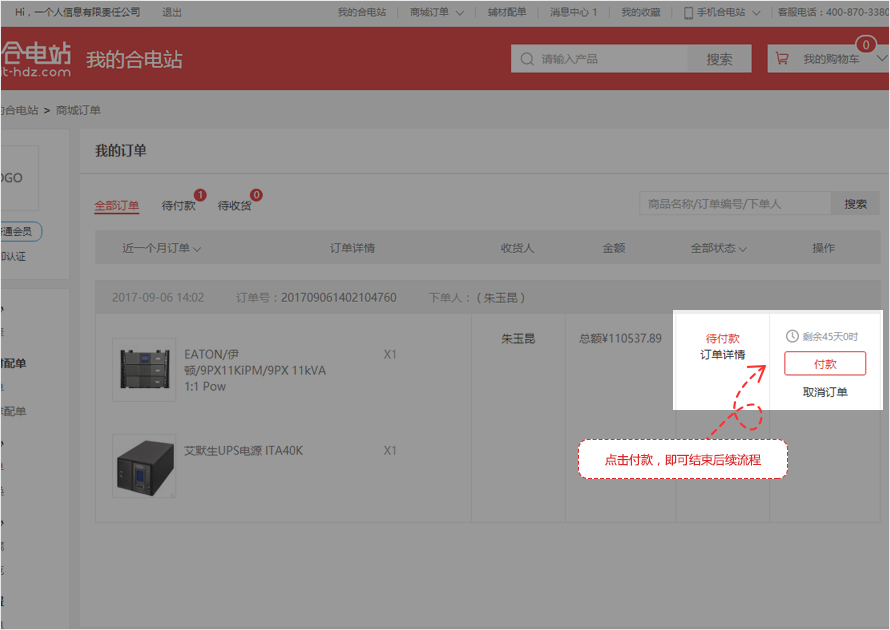Expand the 我的购物车 dropdown arrow
The height and width of the screenshot is (630, 890).
pos(880,59)
